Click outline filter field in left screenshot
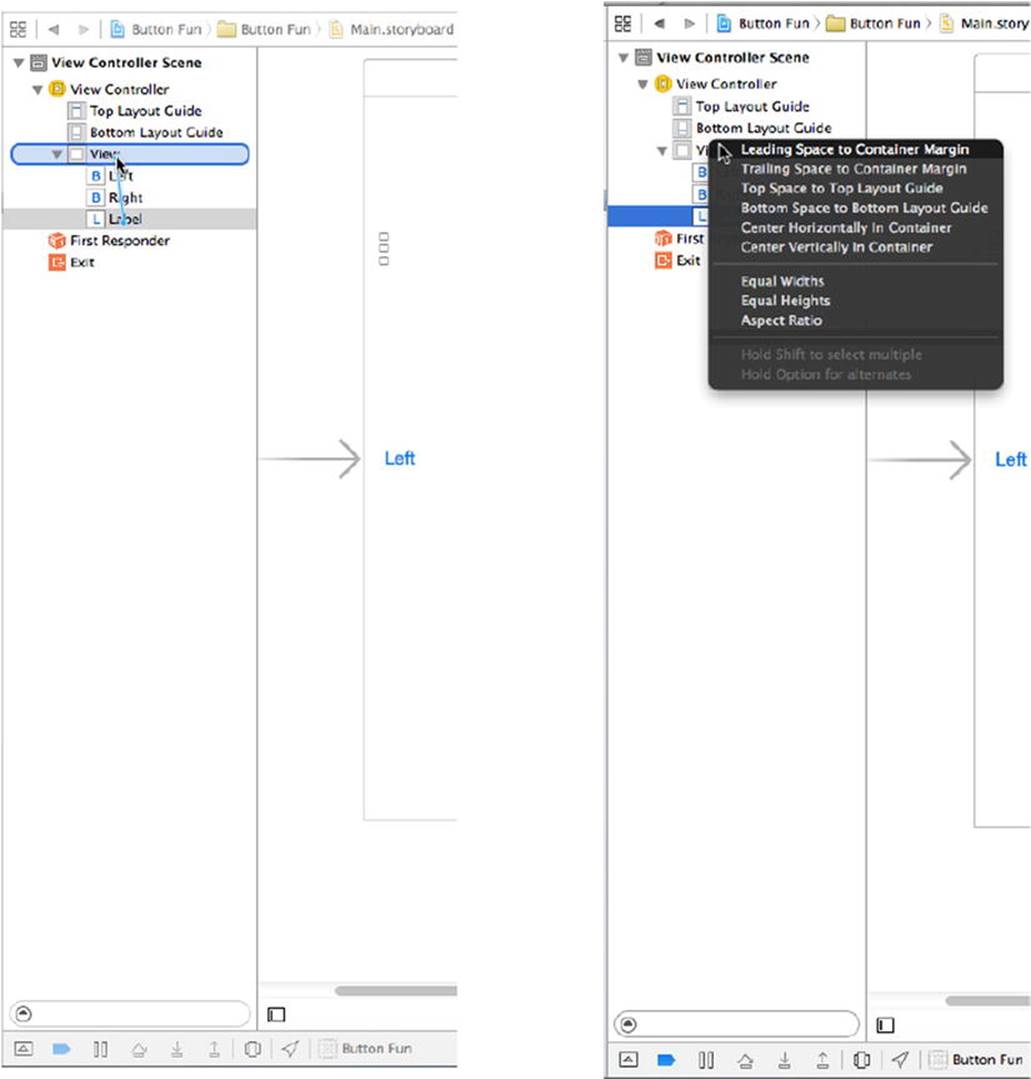 click(x=129, y=1014)
